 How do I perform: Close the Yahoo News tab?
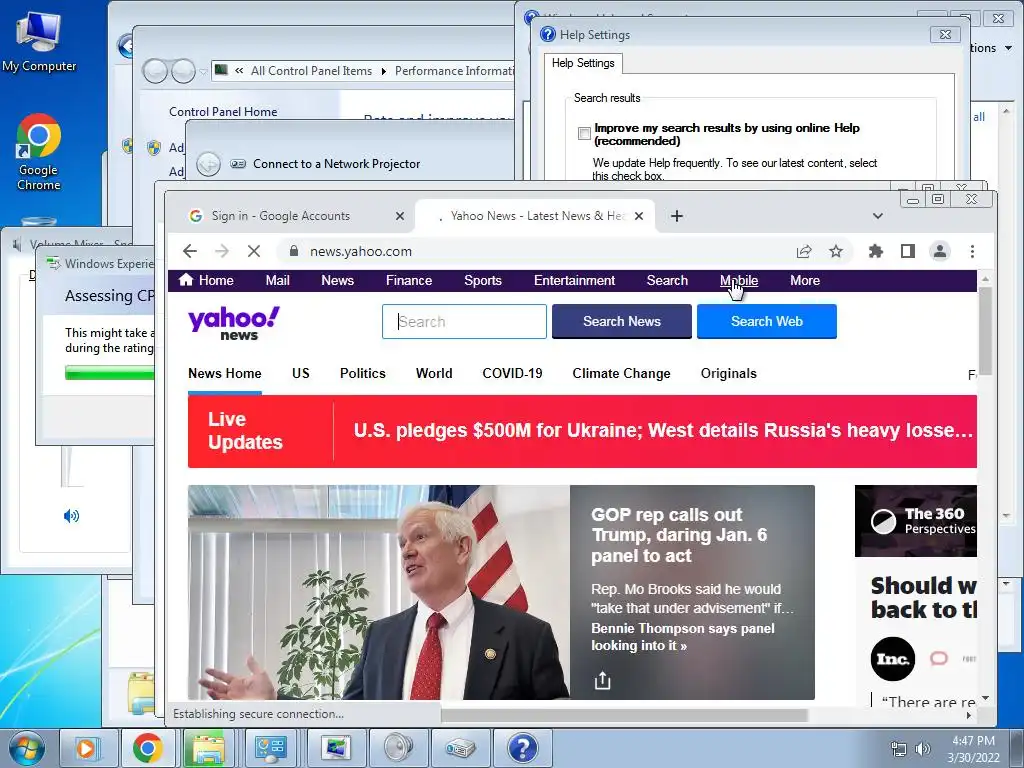[639, 216]
